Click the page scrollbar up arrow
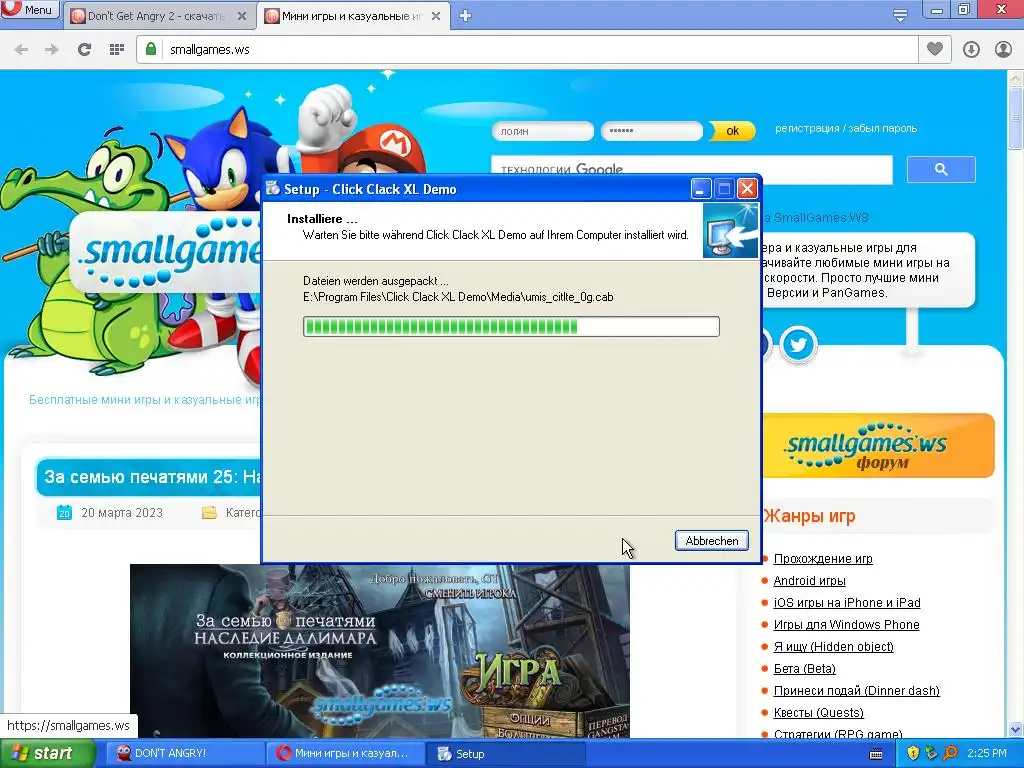This screenshot has height=768, width=1024. click(x=1016, y=78)
